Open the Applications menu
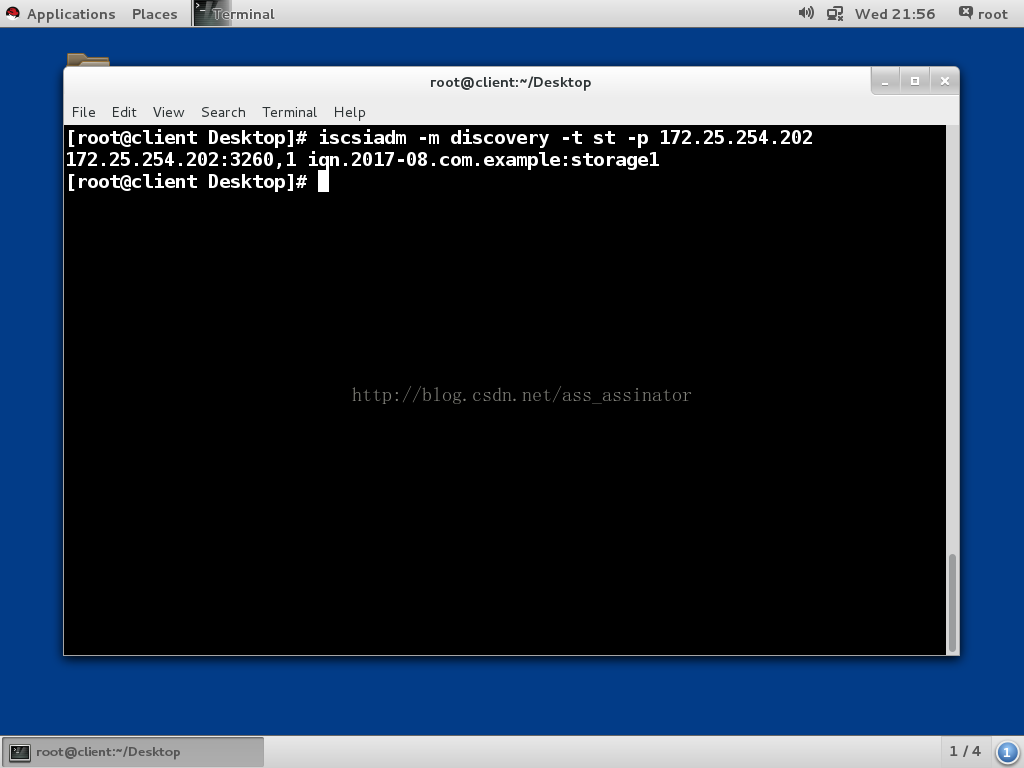 pyautogui.click(x=71, y=14)
